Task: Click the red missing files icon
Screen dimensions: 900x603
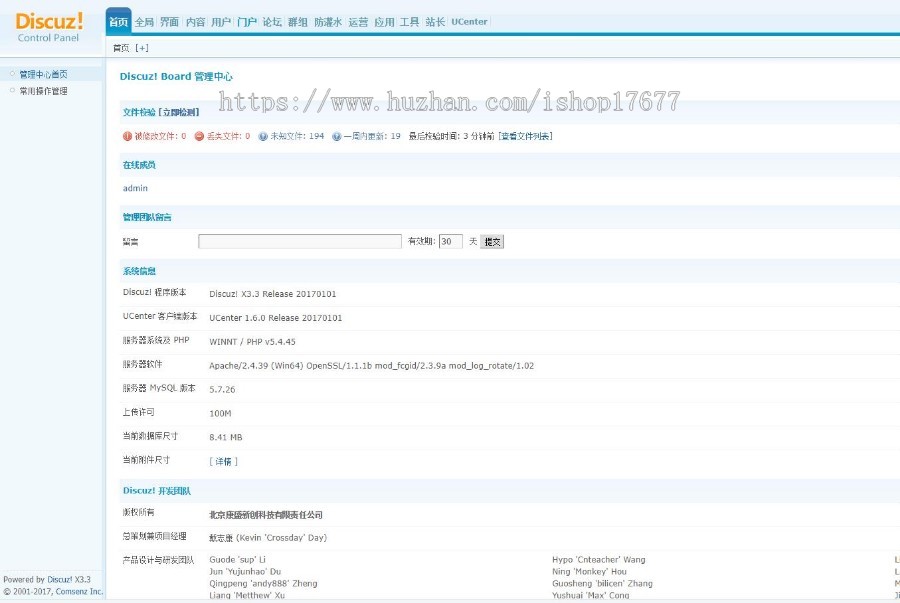Action: pos(199,136)
